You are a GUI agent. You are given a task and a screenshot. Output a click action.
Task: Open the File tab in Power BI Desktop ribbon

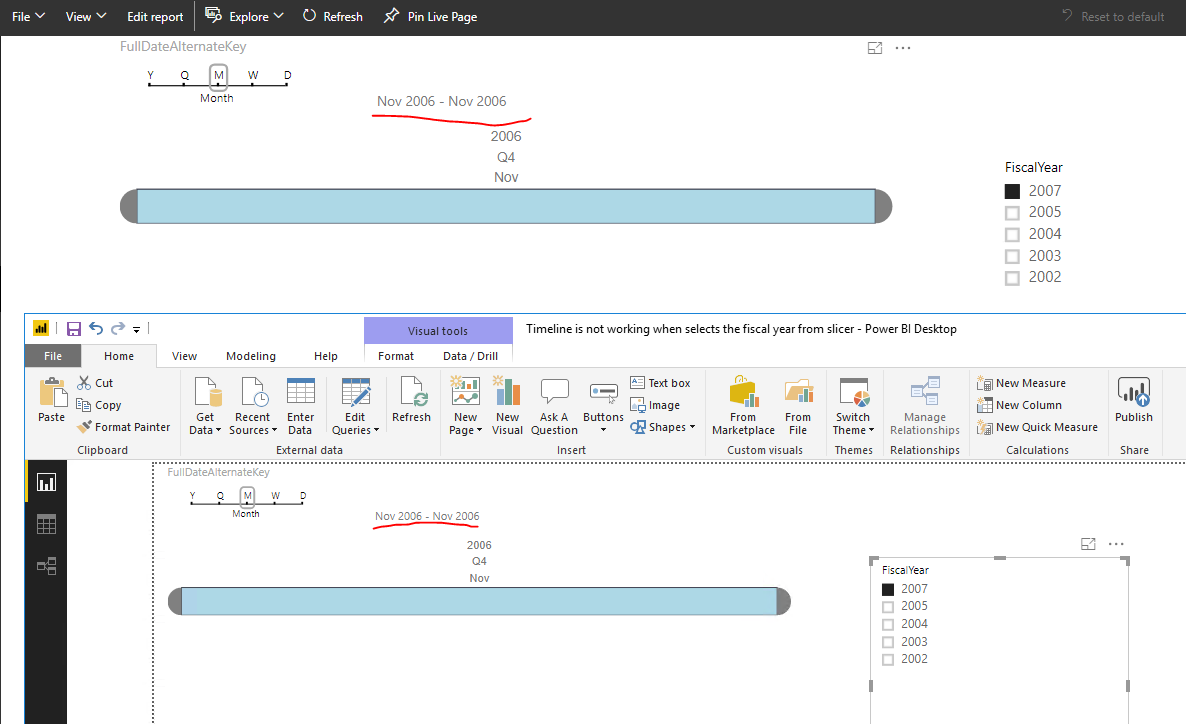click(x=53, y=356)
